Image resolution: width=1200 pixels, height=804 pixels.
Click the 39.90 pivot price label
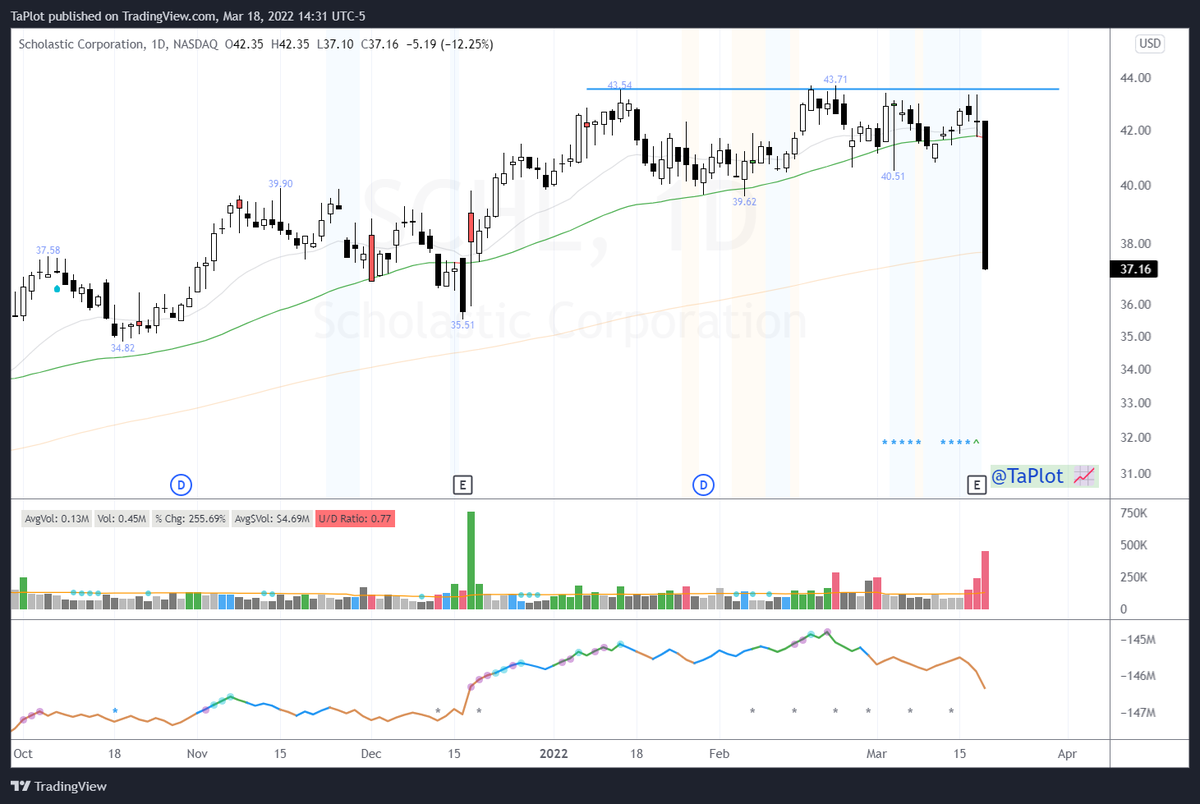[x=280, y=183]
